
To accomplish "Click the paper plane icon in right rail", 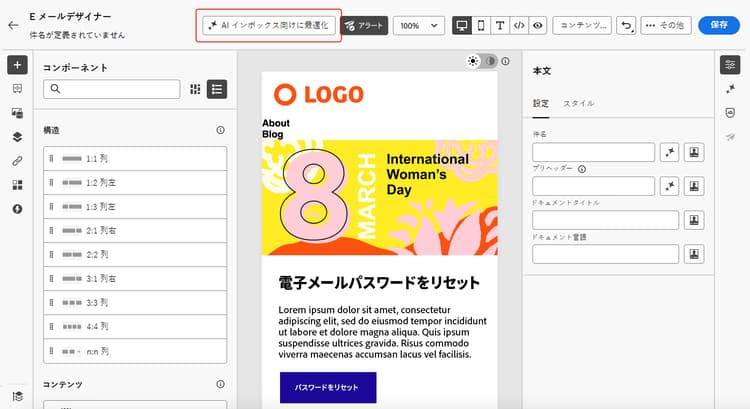I will pyautogui.click(x=730, y=137).
